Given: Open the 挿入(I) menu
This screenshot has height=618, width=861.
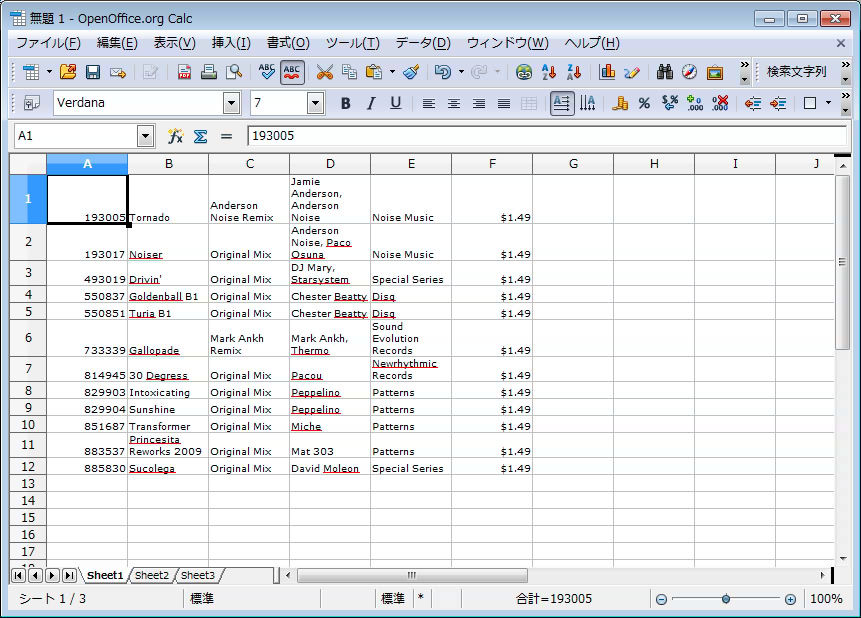Looking at the screenshot, I should 231,43.
